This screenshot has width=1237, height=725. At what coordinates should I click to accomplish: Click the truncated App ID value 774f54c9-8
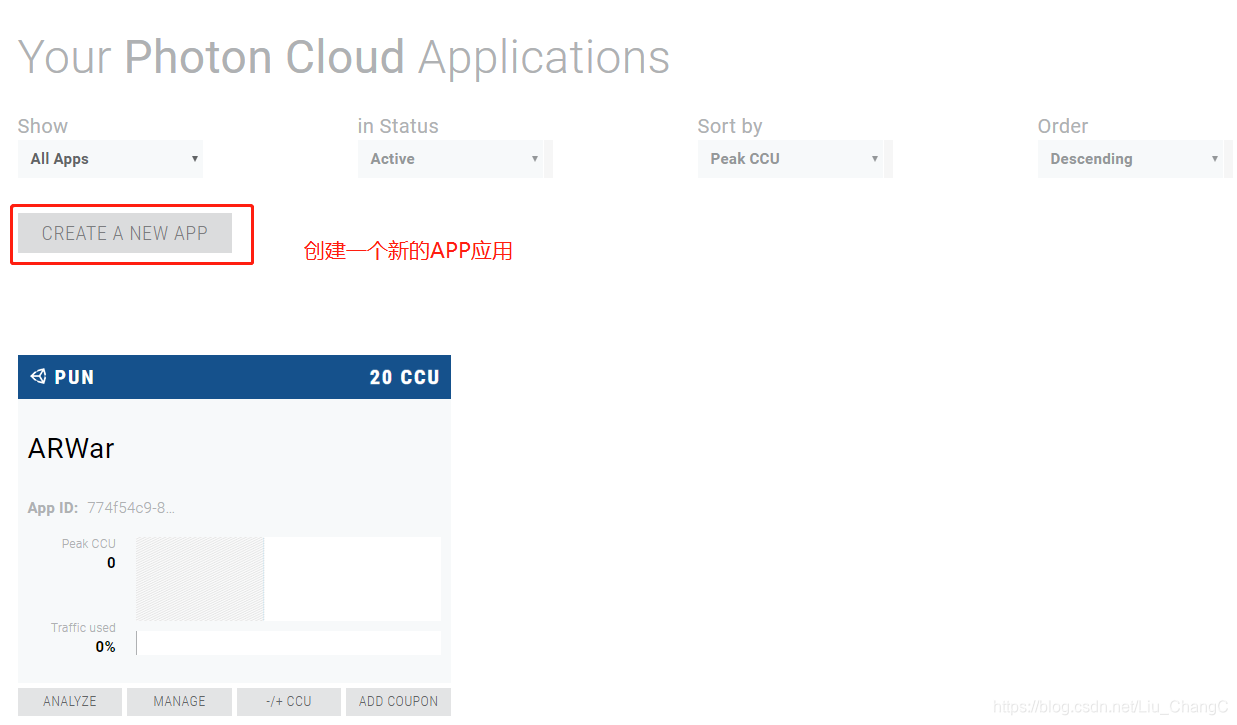(131, 507)
